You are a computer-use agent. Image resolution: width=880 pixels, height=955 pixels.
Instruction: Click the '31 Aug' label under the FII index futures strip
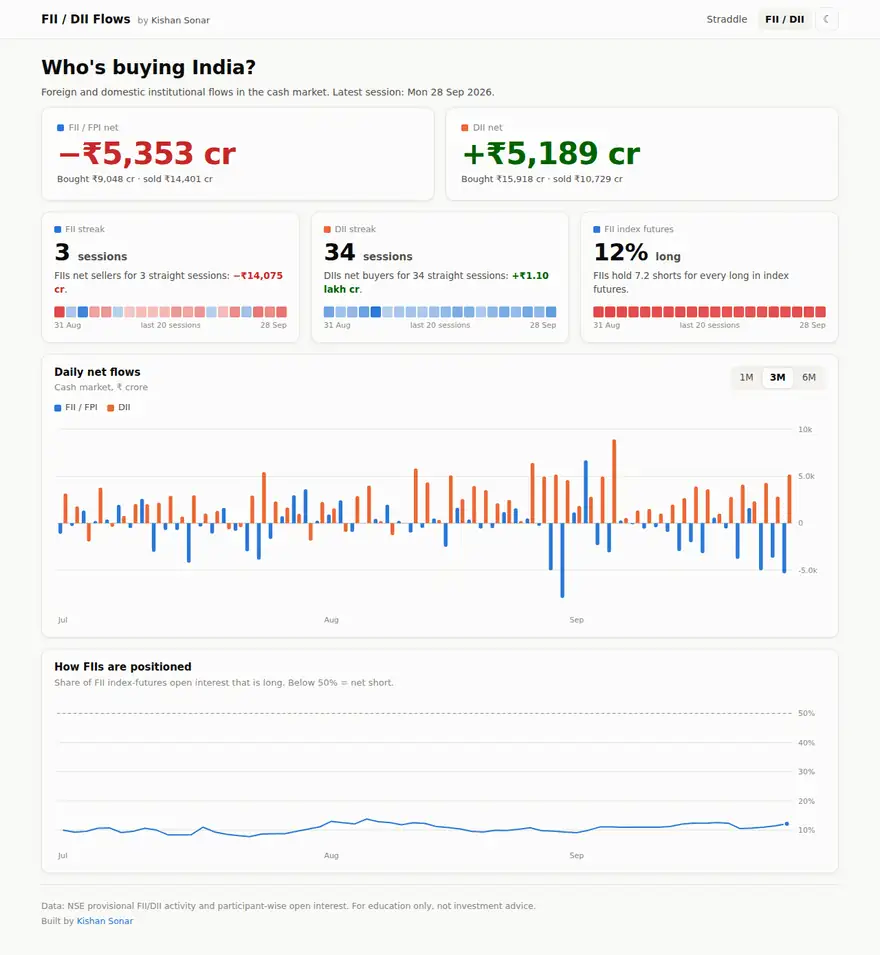click(607, 325)
